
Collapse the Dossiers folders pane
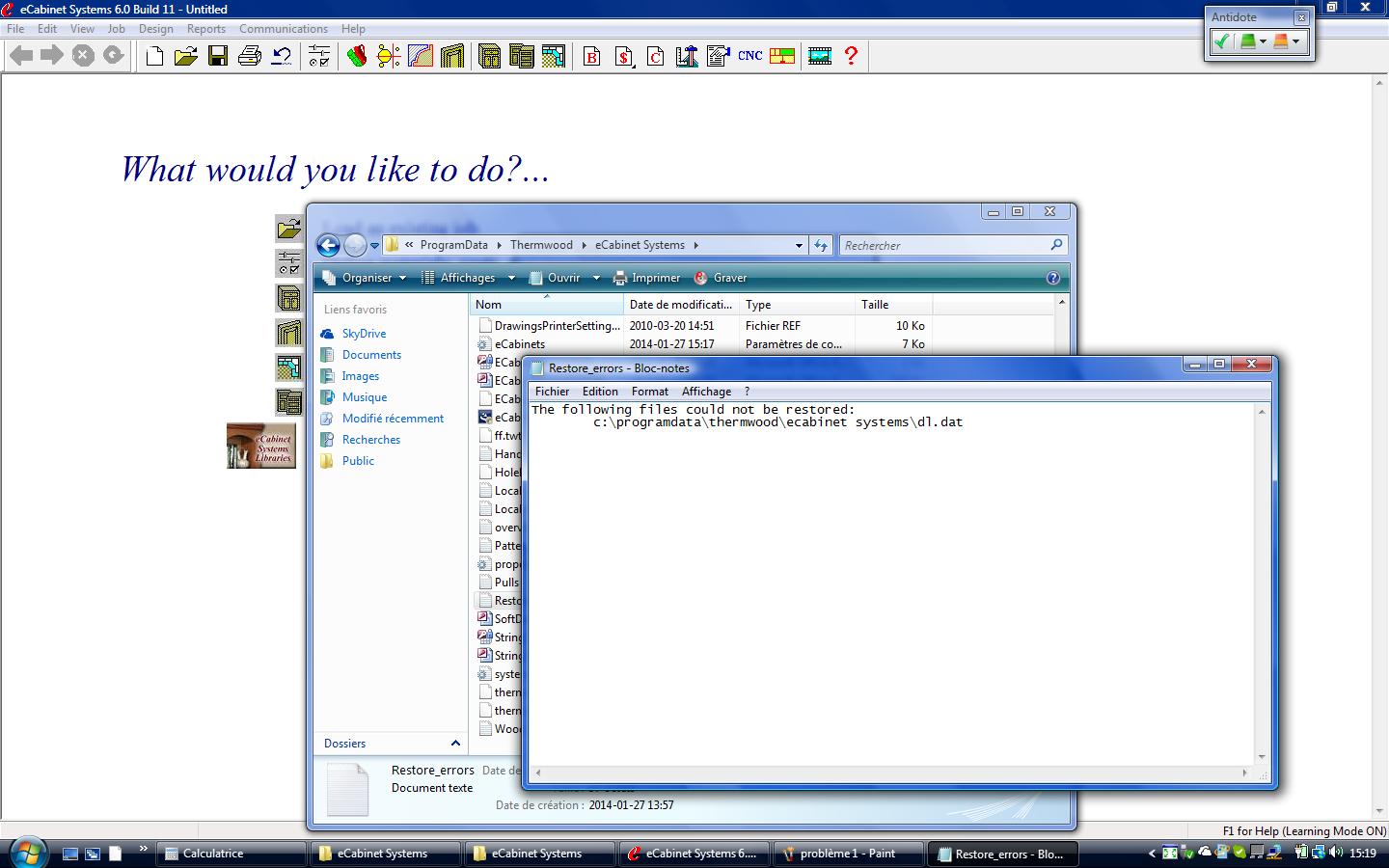tap(455, 744)
